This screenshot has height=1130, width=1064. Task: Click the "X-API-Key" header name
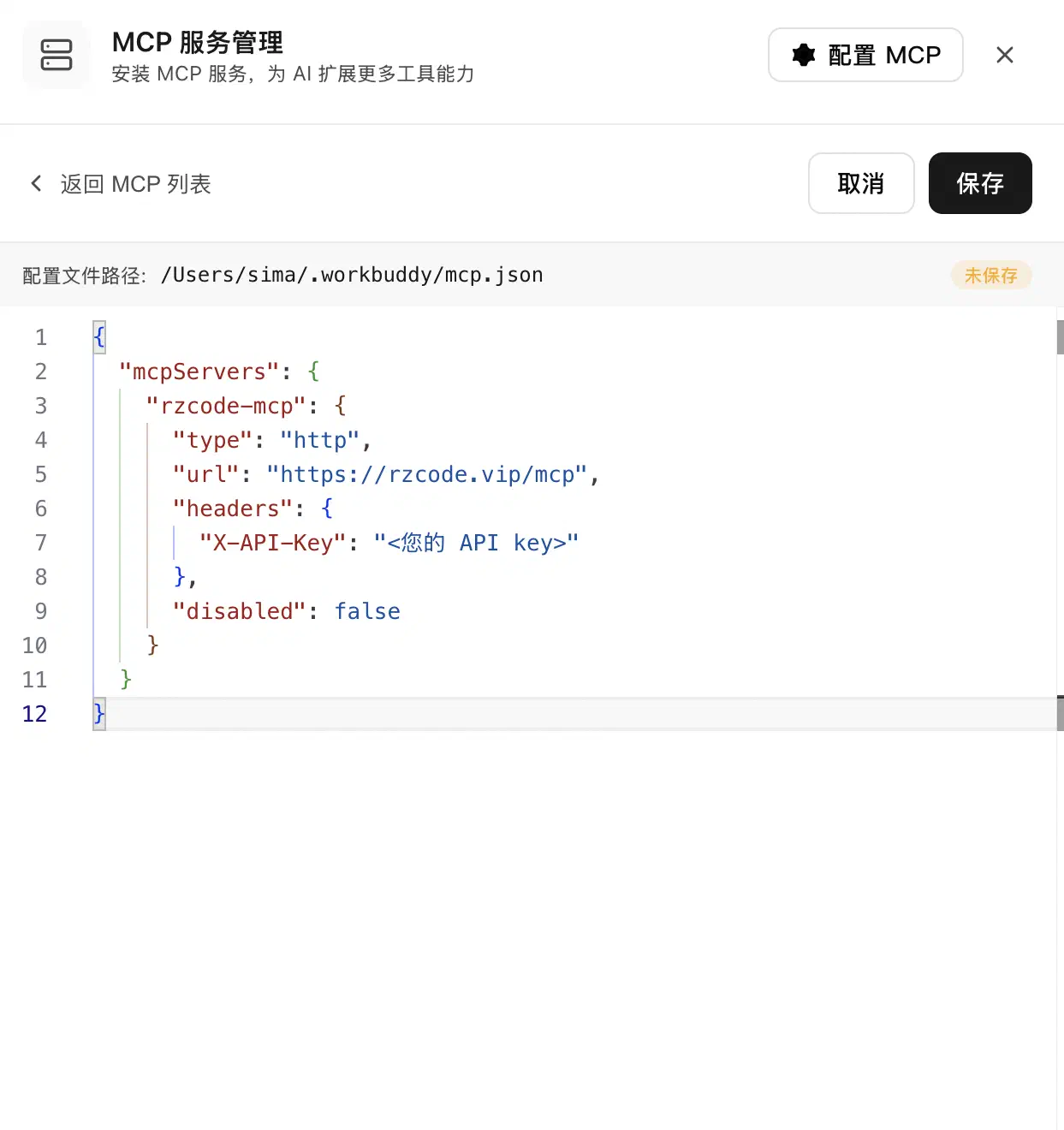pos(273,543)
